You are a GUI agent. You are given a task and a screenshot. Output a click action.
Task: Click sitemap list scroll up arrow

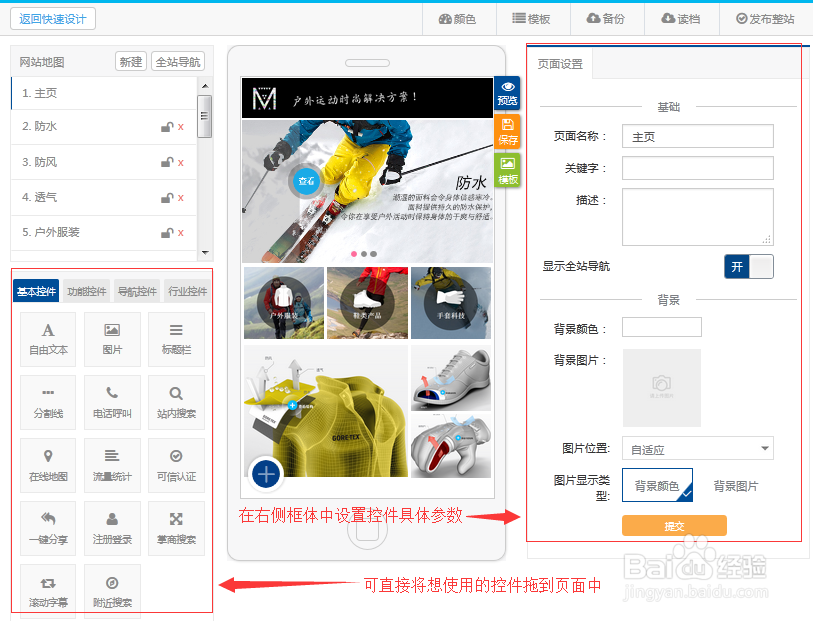click(x=205, y=86)
